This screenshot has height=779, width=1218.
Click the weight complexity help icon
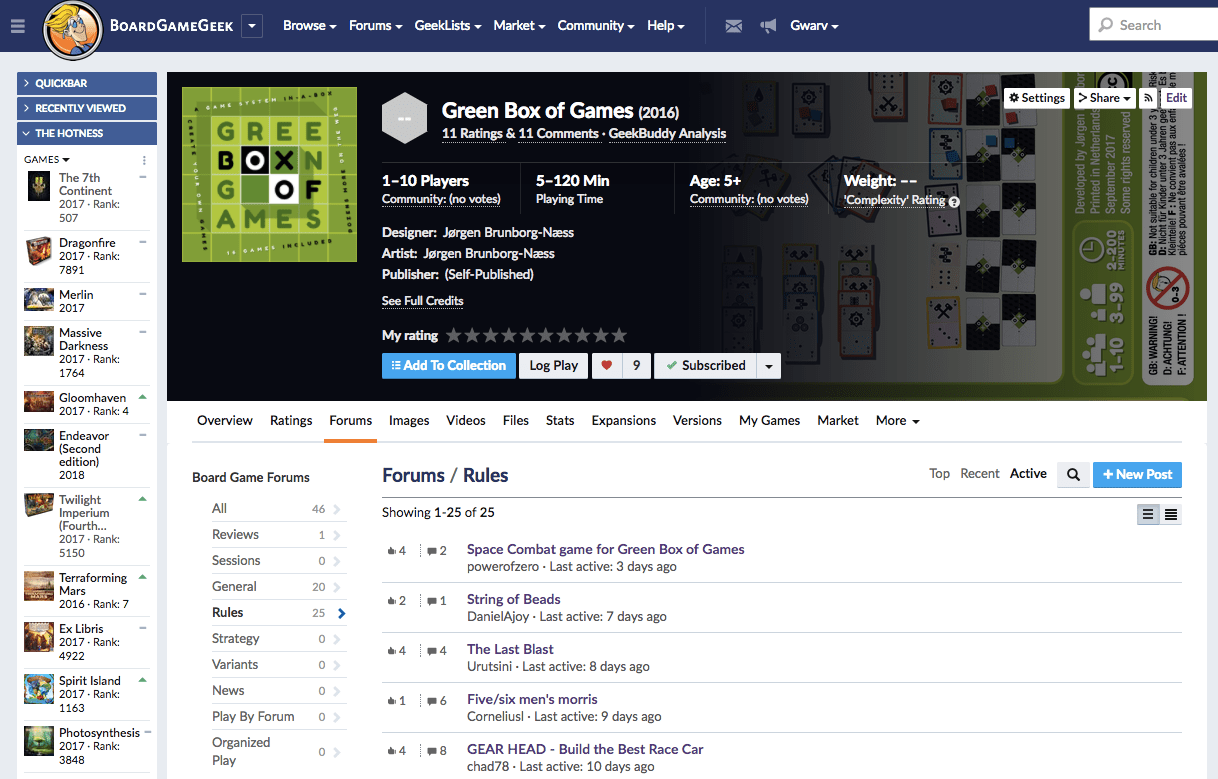tap(954, 201)
